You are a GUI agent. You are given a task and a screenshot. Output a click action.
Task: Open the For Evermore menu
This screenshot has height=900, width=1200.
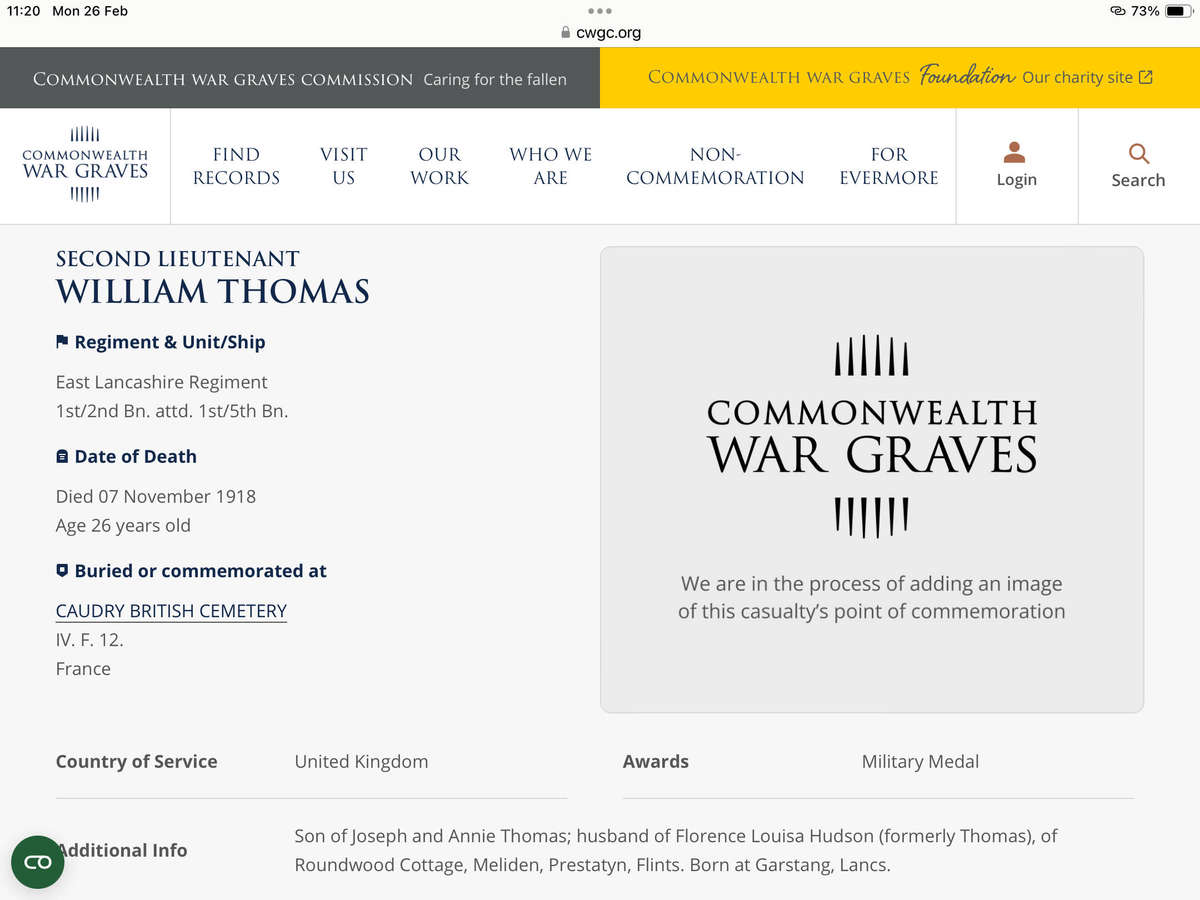coord(889,166)
